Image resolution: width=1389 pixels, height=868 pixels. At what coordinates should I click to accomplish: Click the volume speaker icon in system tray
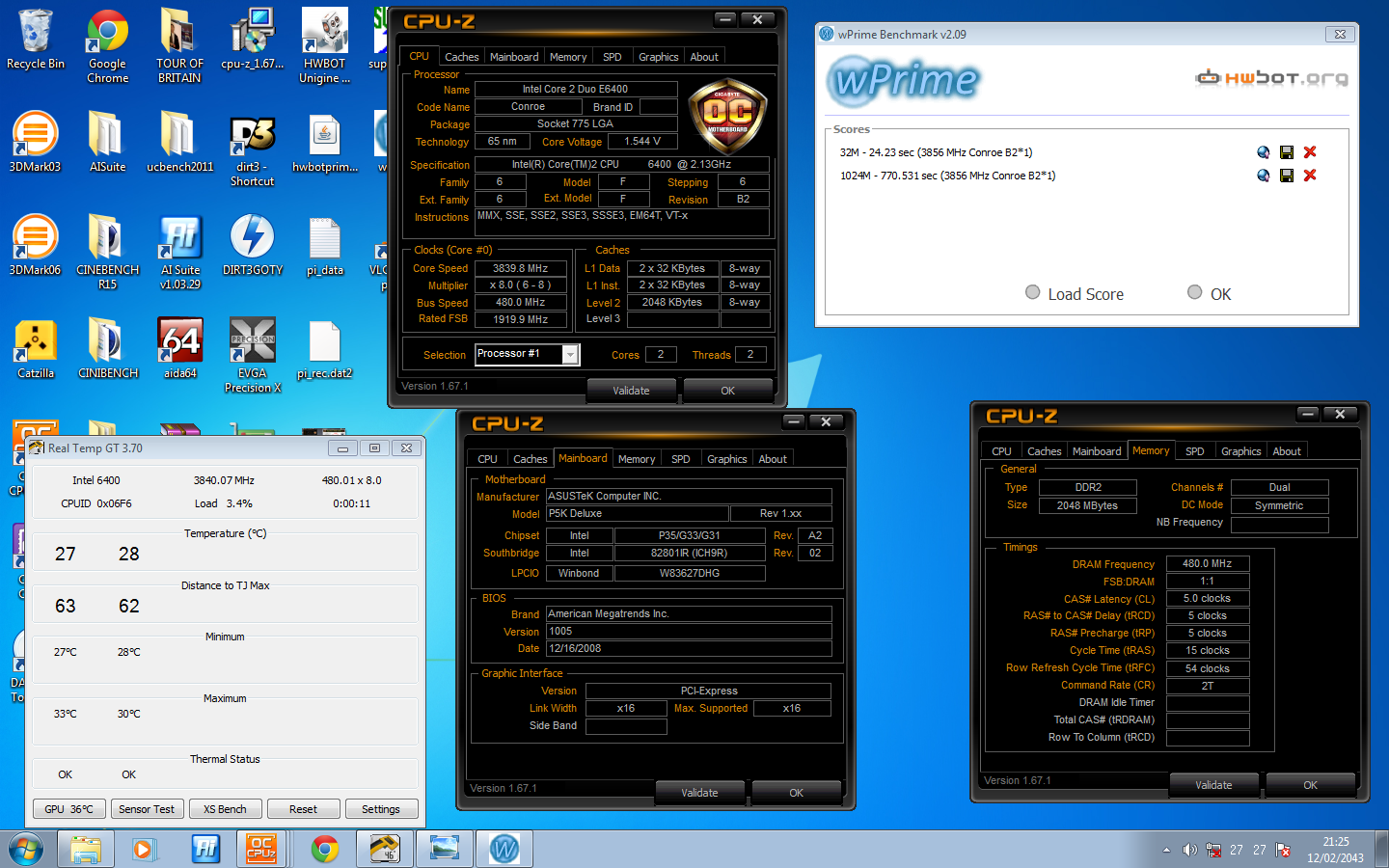tap(1189, 850)
